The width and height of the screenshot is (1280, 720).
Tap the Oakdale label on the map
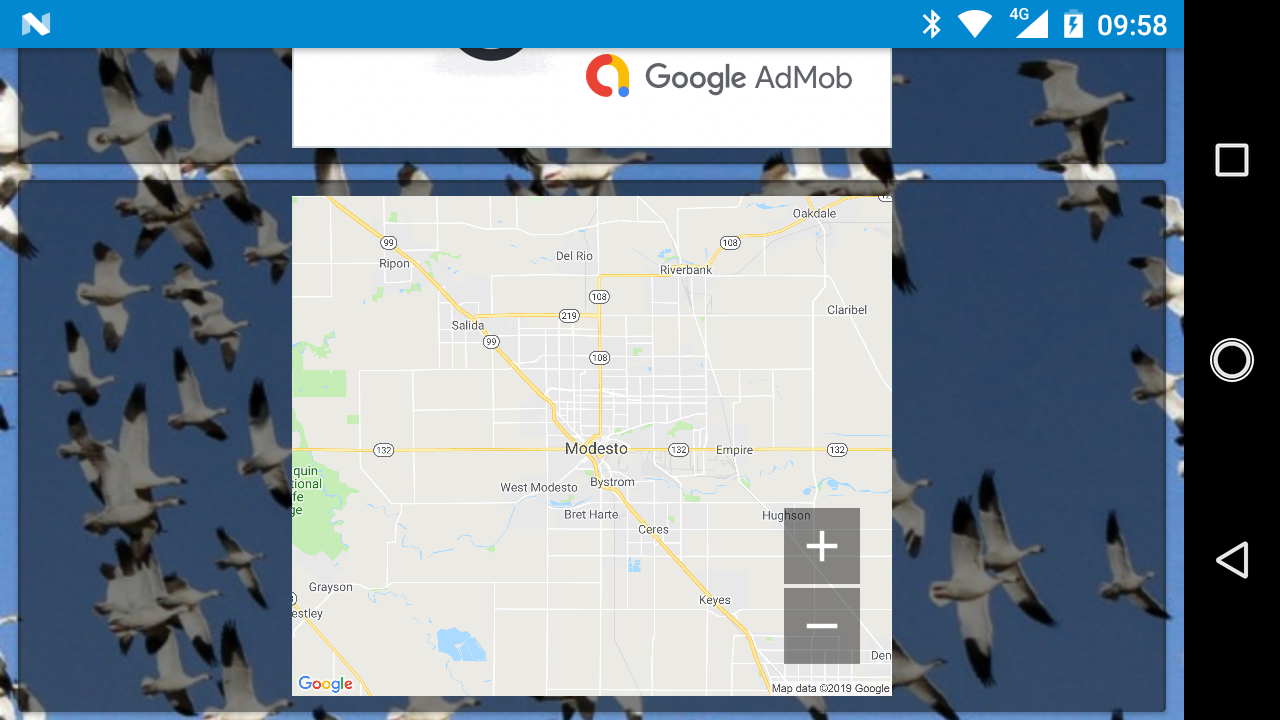tap(814, 214)
